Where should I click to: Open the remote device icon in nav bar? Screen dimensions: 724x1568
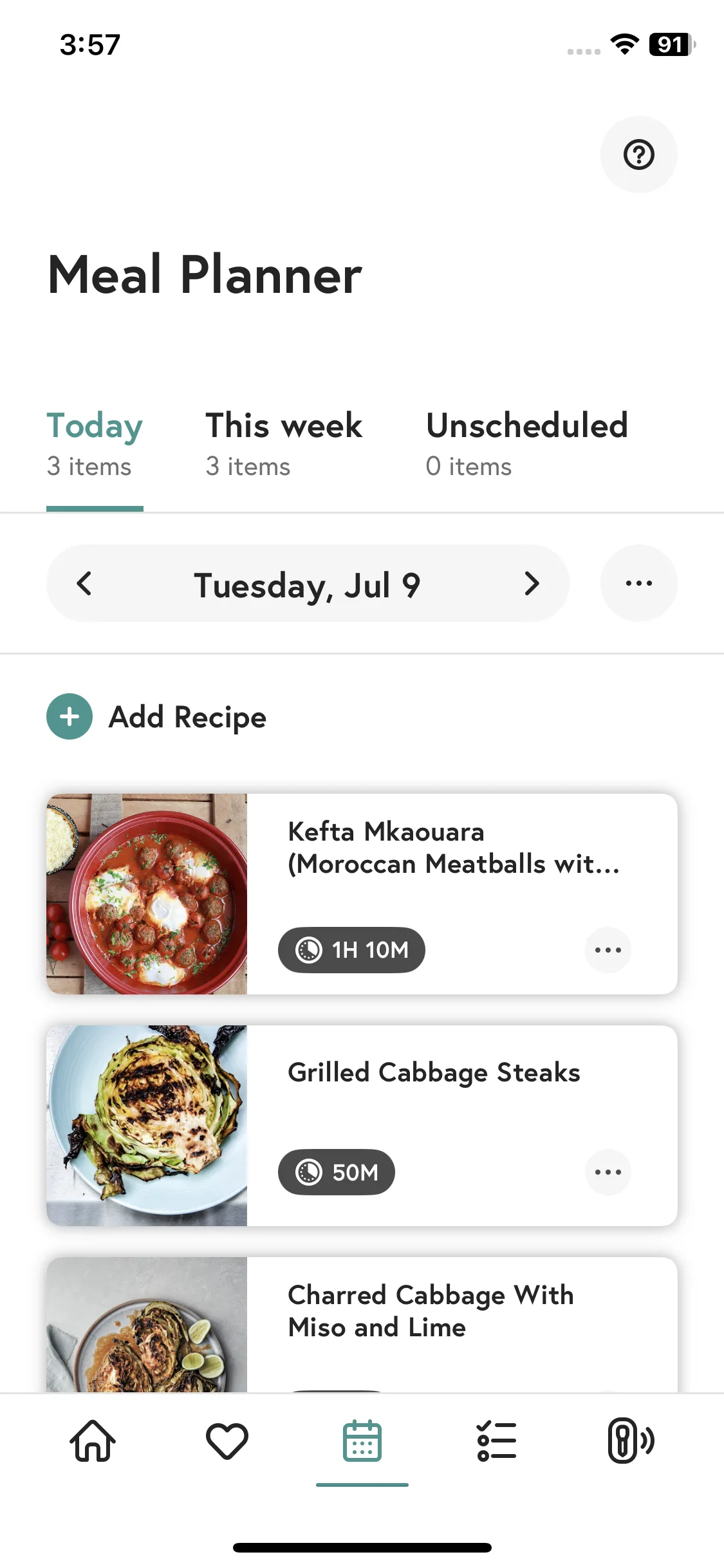point(631,1441)
